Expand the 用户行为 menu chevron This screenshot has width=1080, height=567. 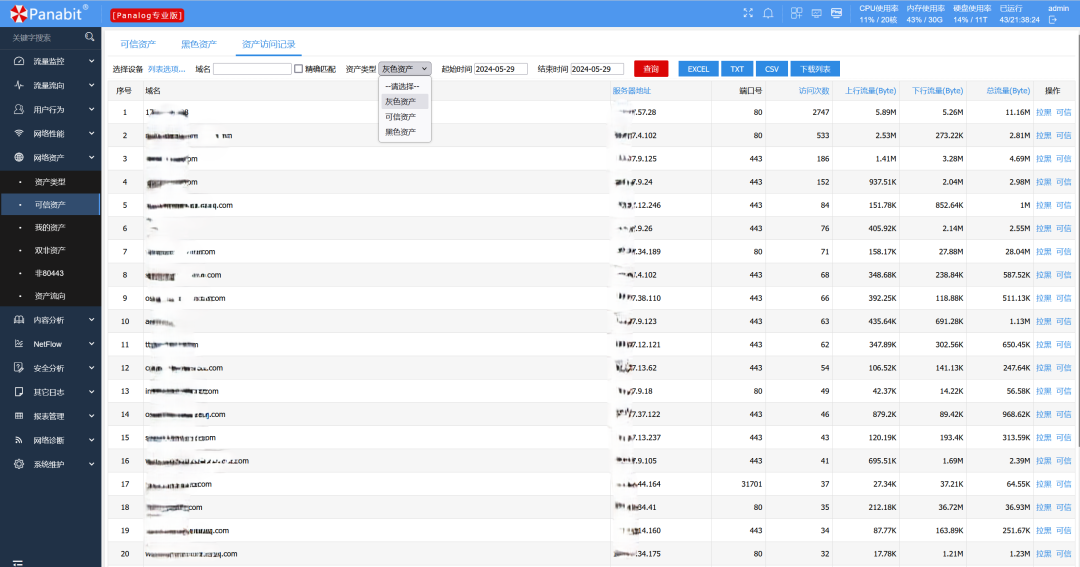(x=92, y=110)
